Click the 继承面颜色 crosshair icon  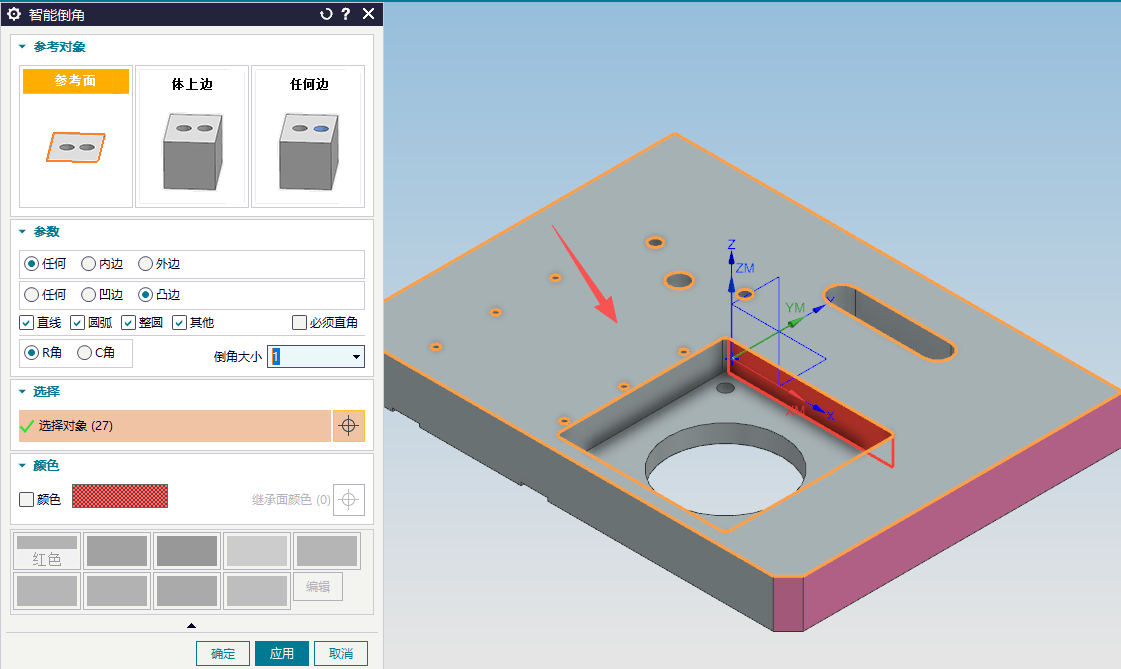(348, 500)
